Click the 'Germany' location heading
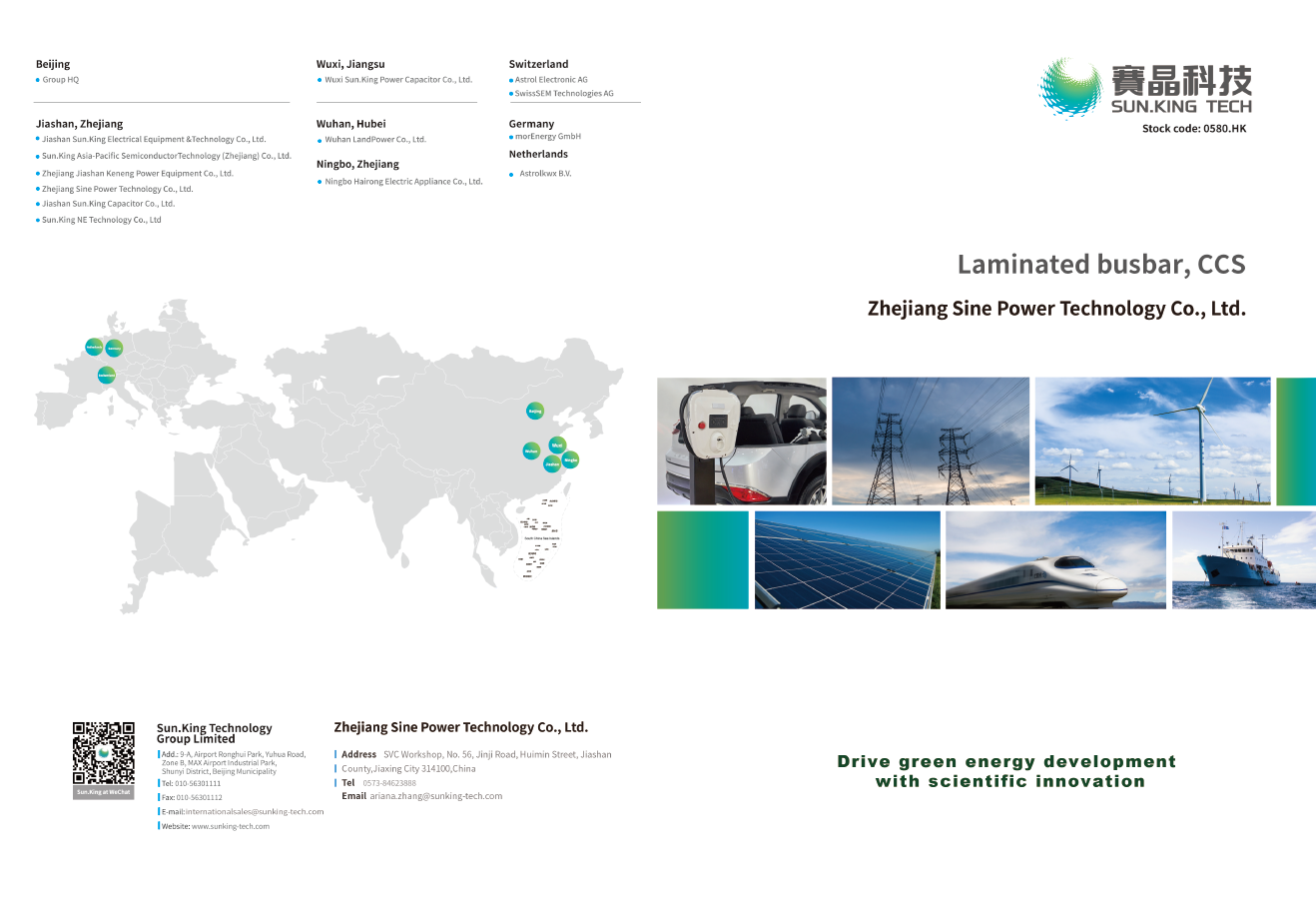This screenshot has width=1316, height=897. 531,125
